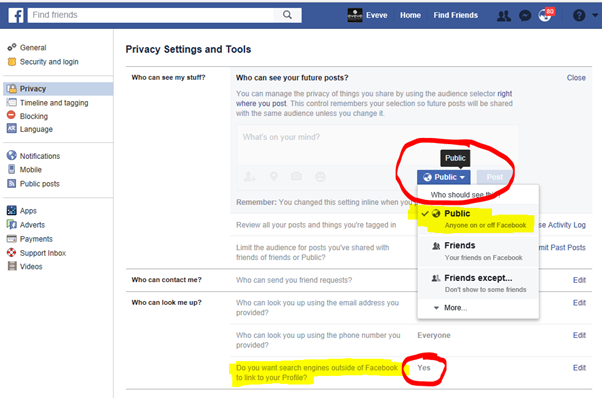Open Find Friends in the top bar
Screen dimensions: 602x398
[x=455, y=15]
